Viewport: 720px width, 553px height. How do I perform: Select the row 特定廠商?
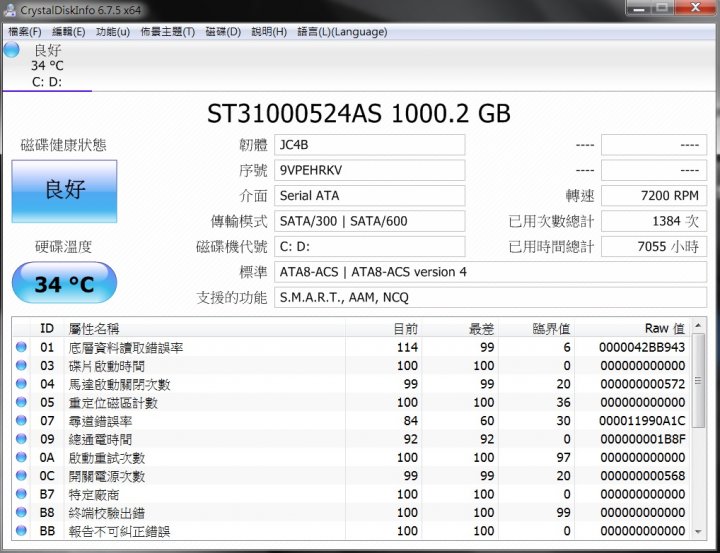(351, 494)
